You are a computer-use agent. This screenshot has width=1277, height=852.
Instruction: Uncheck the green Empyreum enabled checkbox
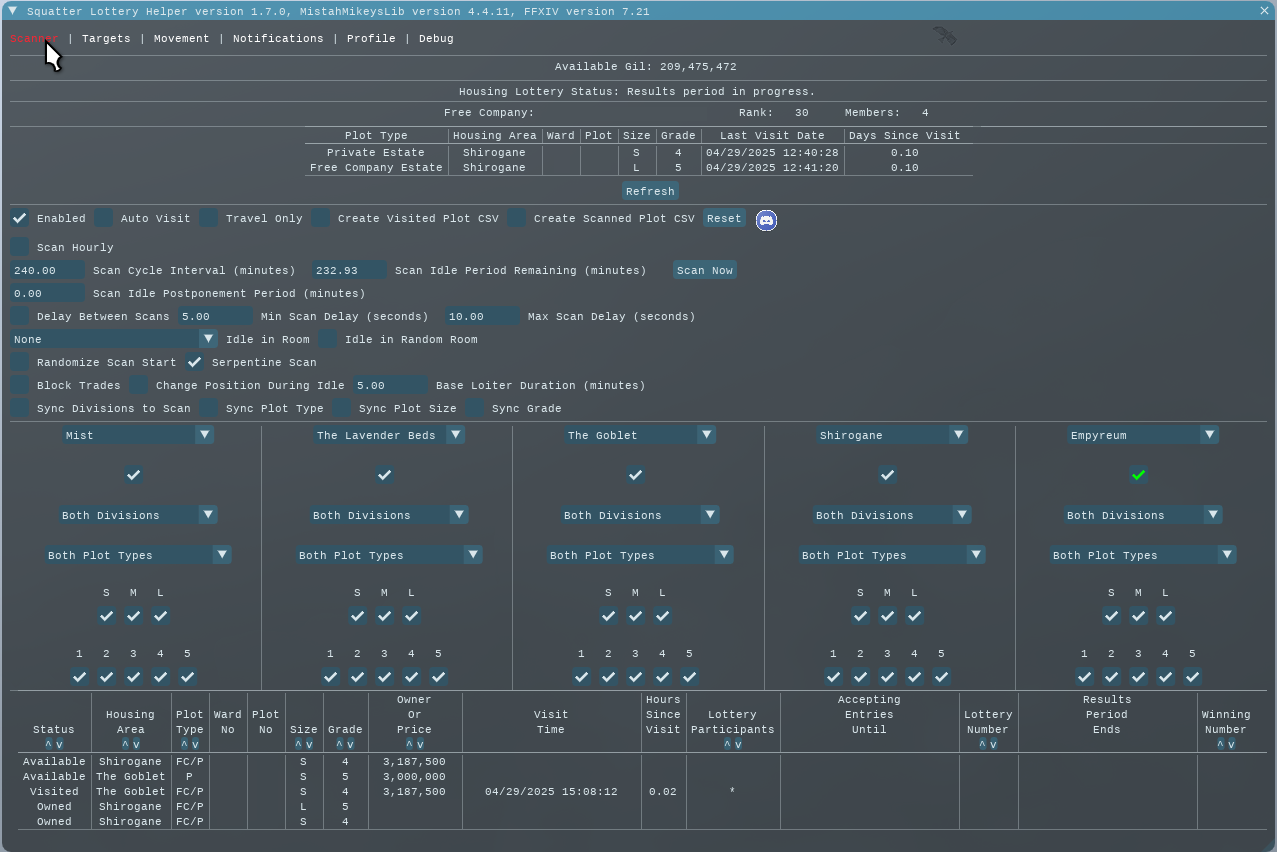point(1138,475)
